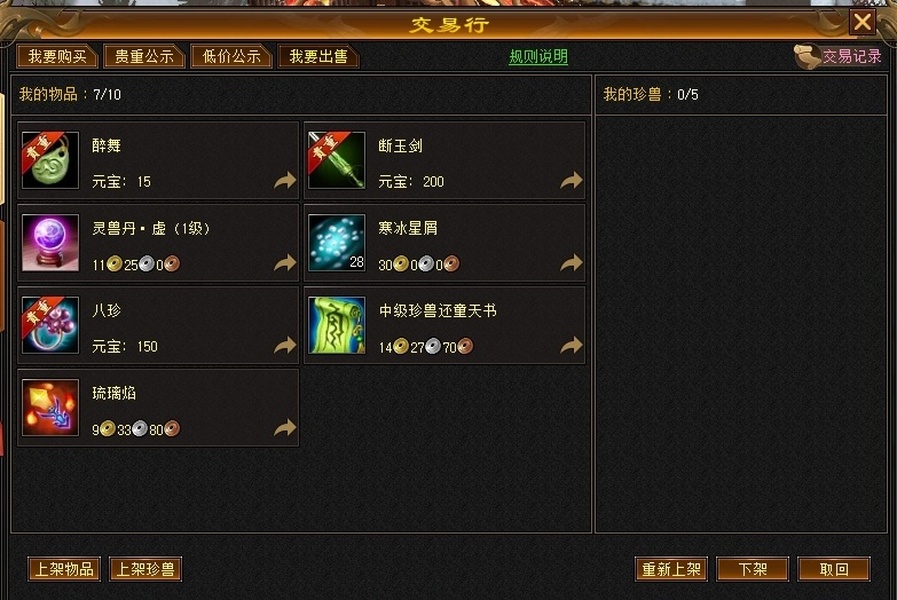The height and width of the screenshot is (600, 897).
Task: Open the 规则说明 rules link
Action: click(x=538, y=57)
